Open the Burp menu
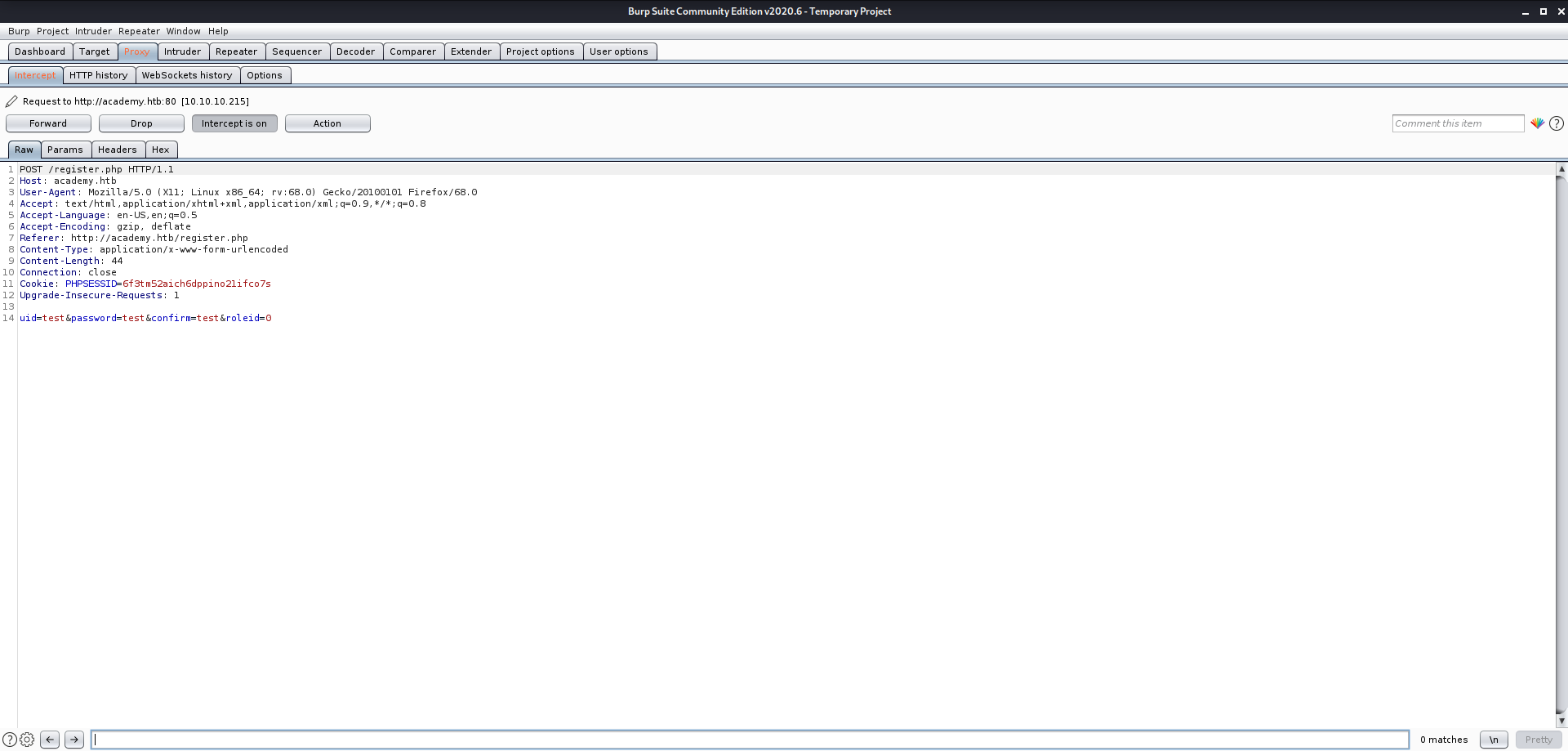This screenshot has height=751, width=1568. pos(19,31)
